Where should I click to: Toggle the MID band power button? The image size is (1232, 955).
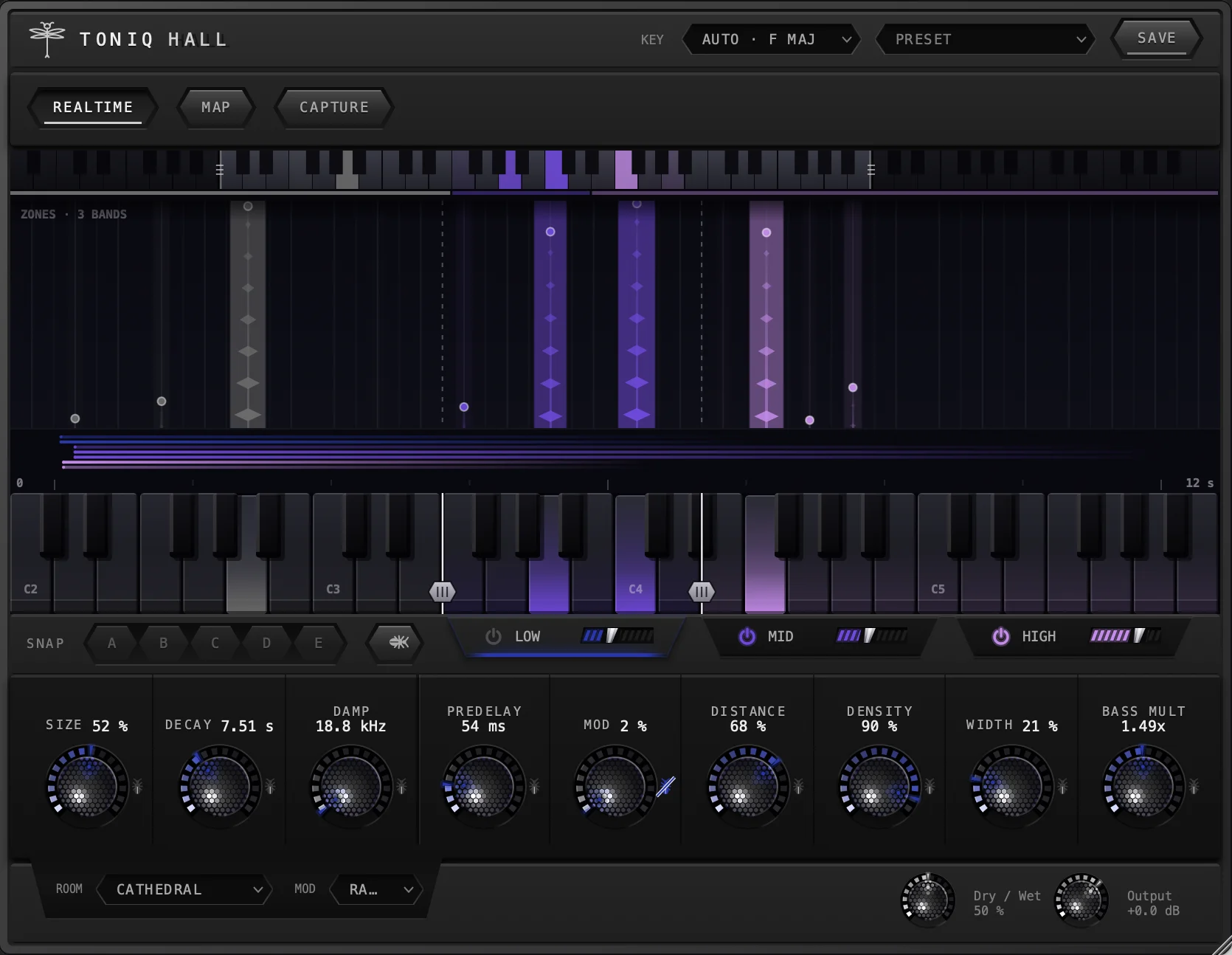(x=747, y=636)
